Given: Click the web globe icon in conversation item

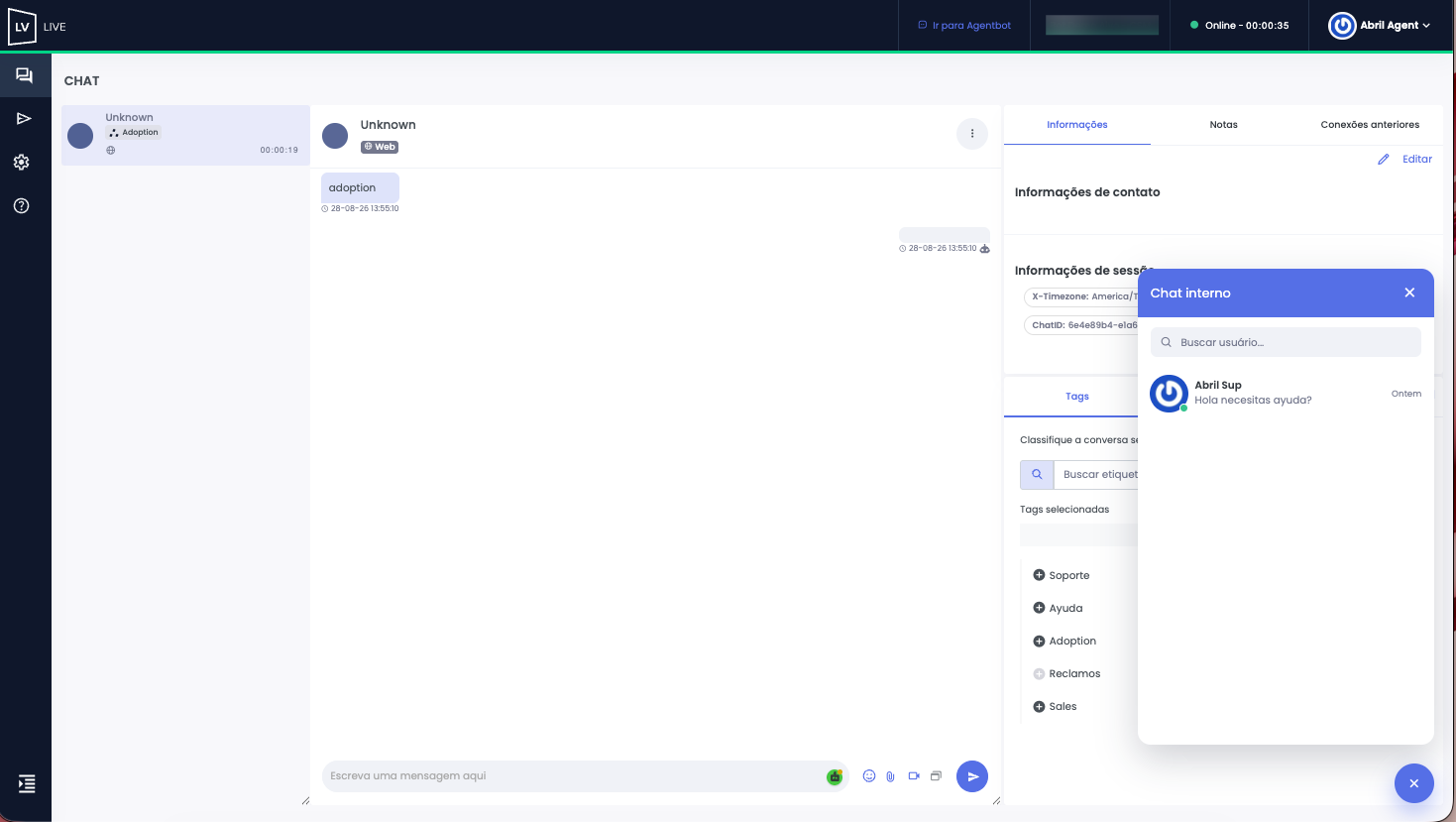Looking at the screenshot, I should pyautogui.click(x=111, y=151).
